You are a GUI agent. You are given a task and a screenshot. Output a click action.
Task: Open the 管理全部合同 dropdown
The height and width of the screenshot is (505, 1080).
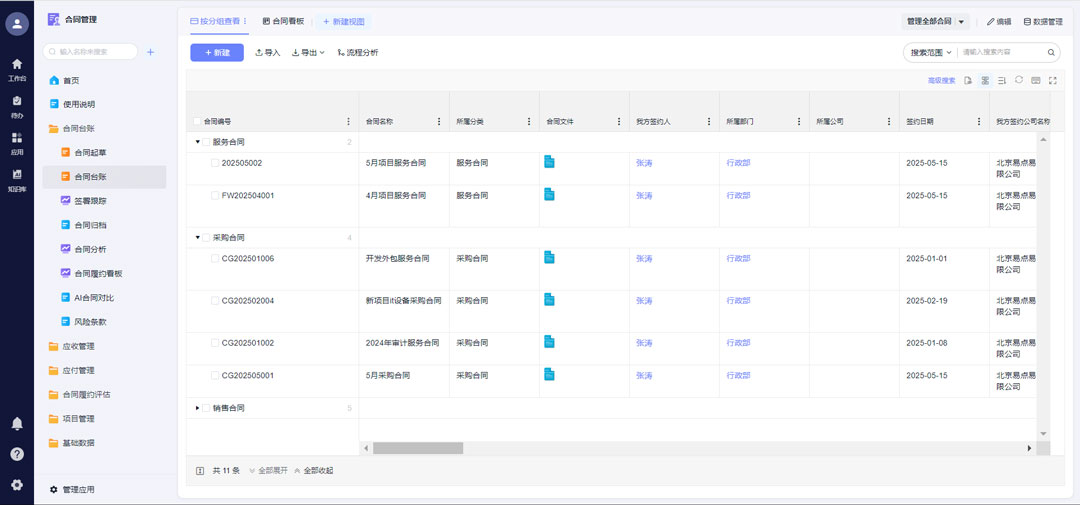tap(936, 21)
